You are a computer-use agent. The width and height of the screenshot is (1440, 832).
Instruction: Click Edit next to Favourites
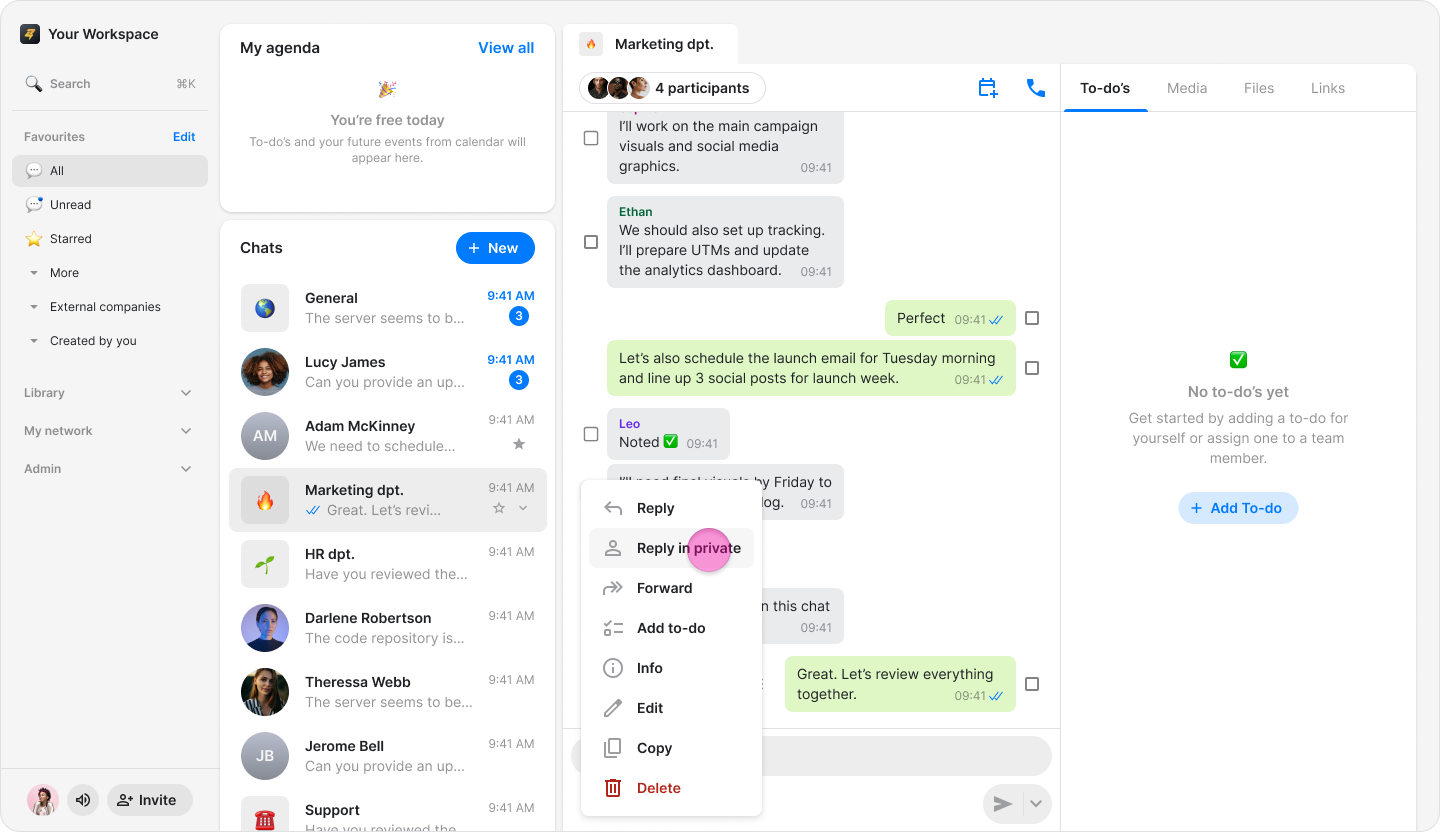pyautogui.click(x=184, y=137)
